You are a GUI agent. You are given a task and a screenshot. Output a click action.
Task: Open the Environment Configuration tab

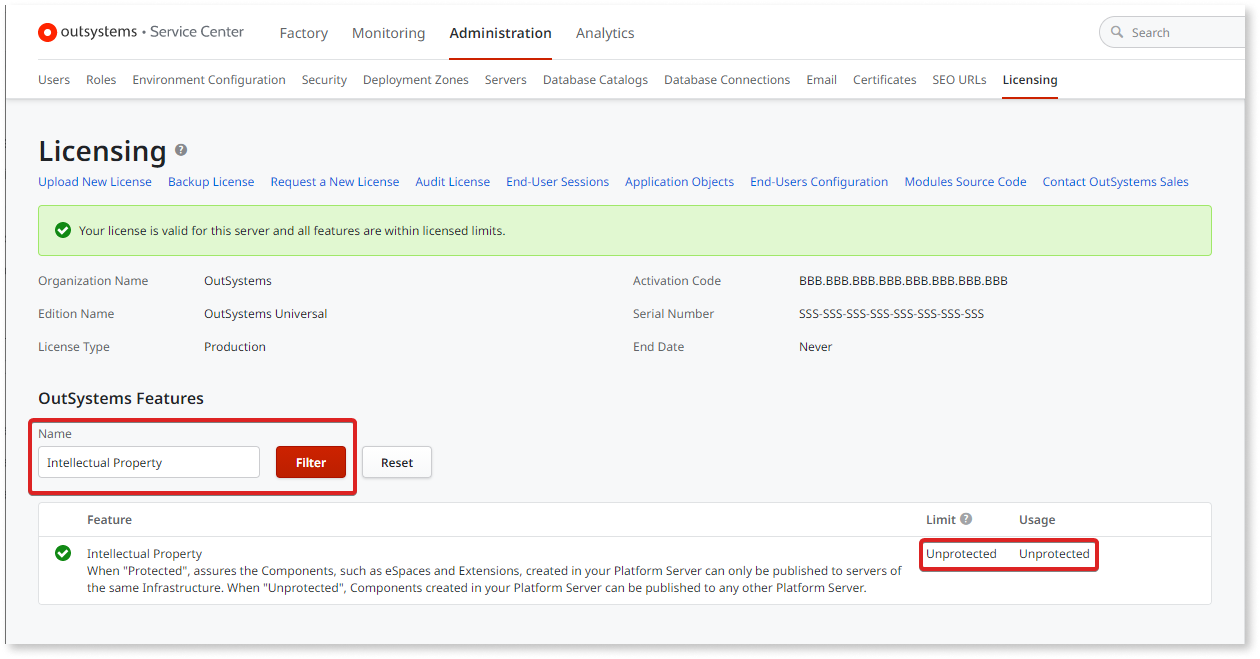tap(209, 80)
